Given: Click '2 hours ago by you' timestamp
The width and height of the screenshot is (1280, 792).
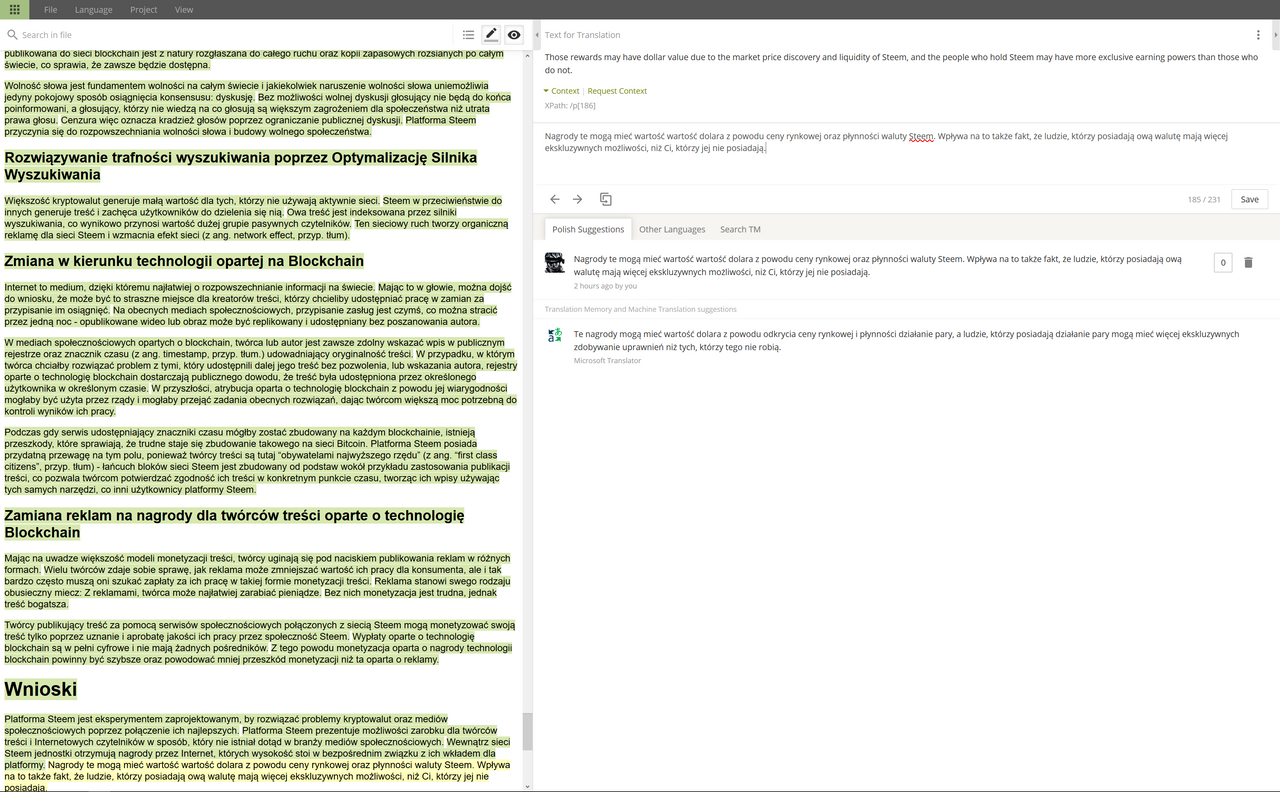Looking at the screenshot, I should click(605, 286).
